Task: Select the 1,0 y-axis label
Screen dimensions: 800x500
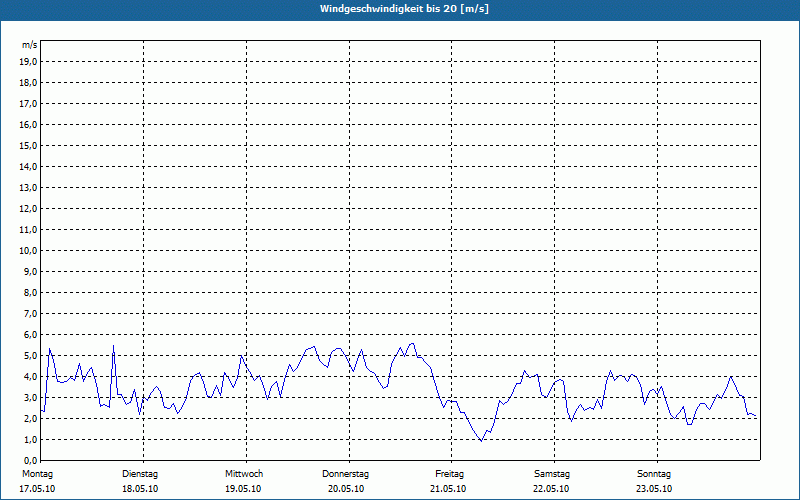Action: (31, 440)
